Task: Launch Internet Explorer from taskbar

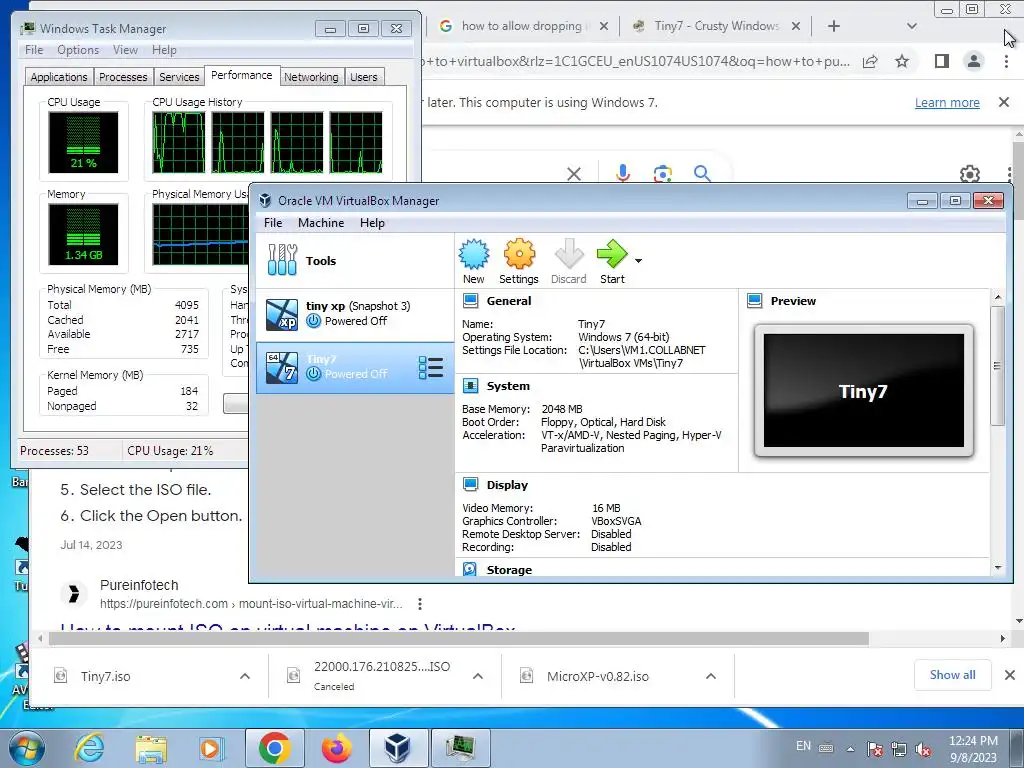Action: pyautogui.click(x=89, y=748)
